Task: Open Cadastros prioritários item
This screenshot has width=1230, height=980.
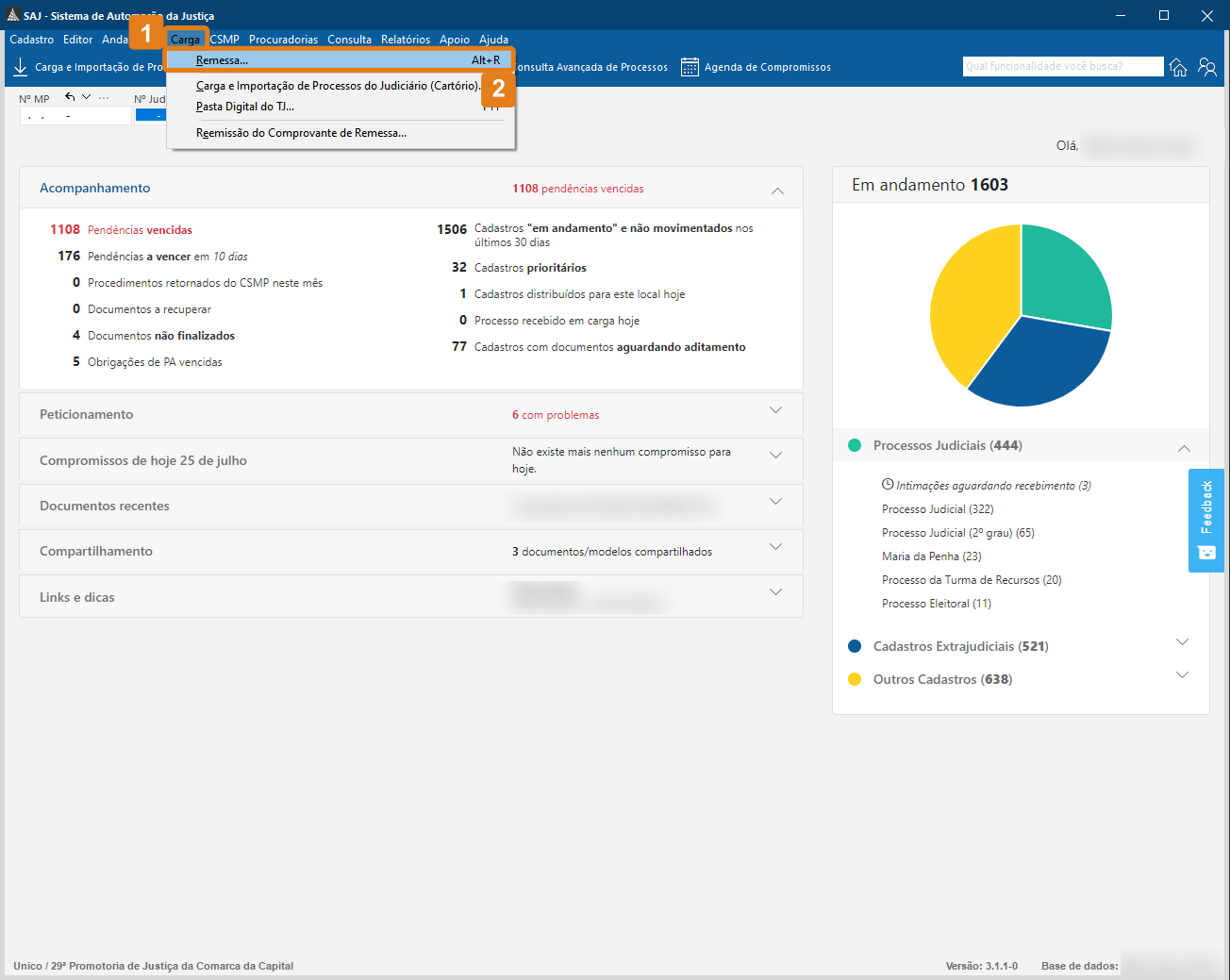Action: (519, 268)
